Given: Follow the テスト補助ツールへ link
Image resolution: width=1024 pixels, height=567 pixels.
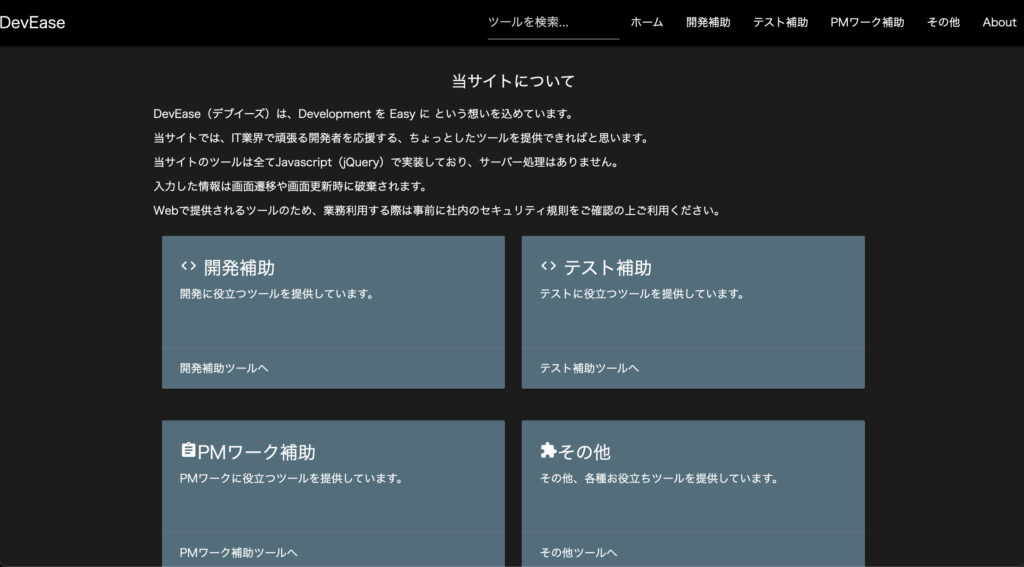Looking at the screenshot, I should (589, 368).
